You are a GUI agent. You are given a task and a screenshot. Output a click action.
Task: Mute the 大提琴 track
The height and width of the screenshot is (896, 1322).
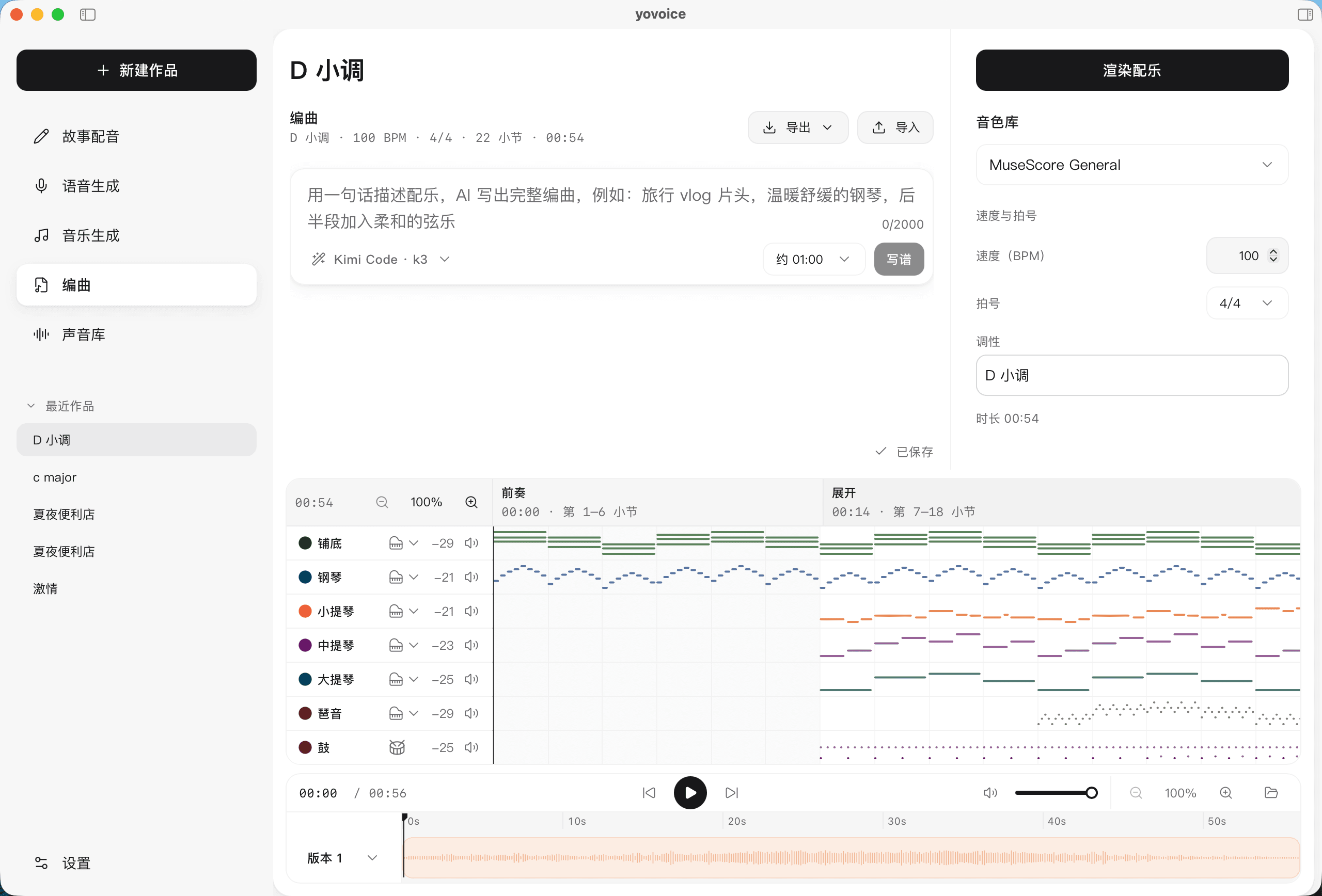click(x=471, y=679)
